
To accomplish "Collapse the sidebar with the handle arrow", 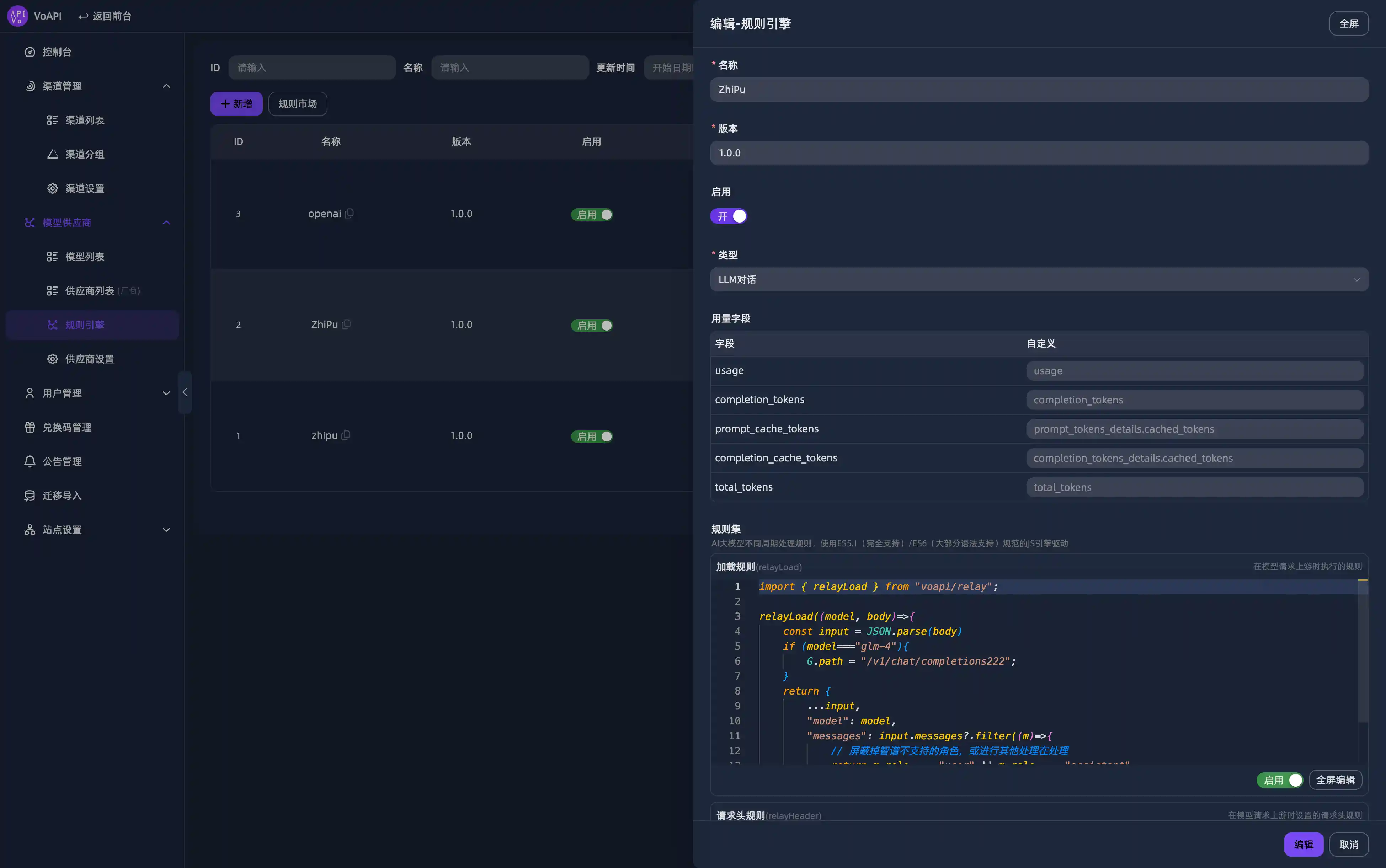I will (185, 392).
